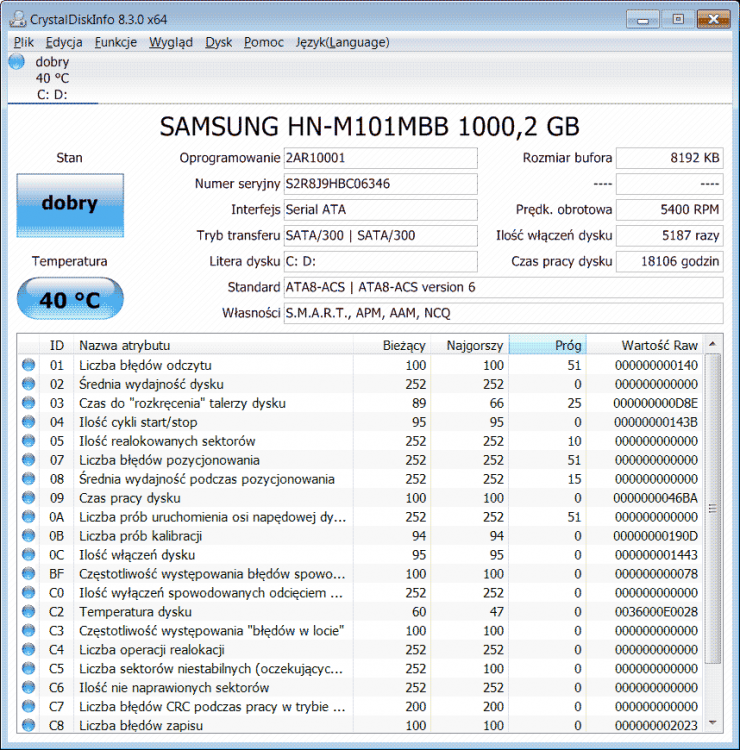Click status icon for Liczba błędów odczytu
This screenshot has width=740, height=750.
(28, 365)
